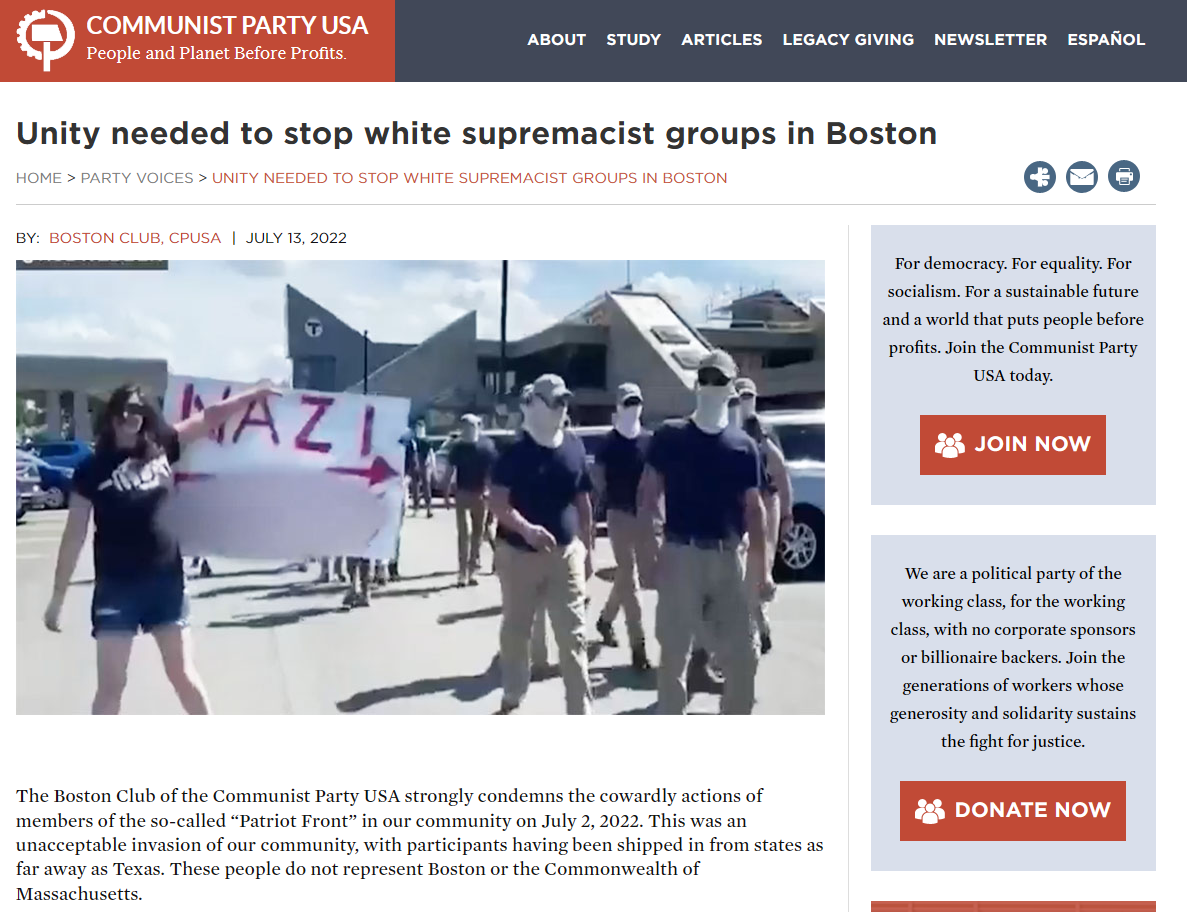The width and height of the screenshot is (1187, 912).
Task: Open the About menu
Action: click(556, 39)
